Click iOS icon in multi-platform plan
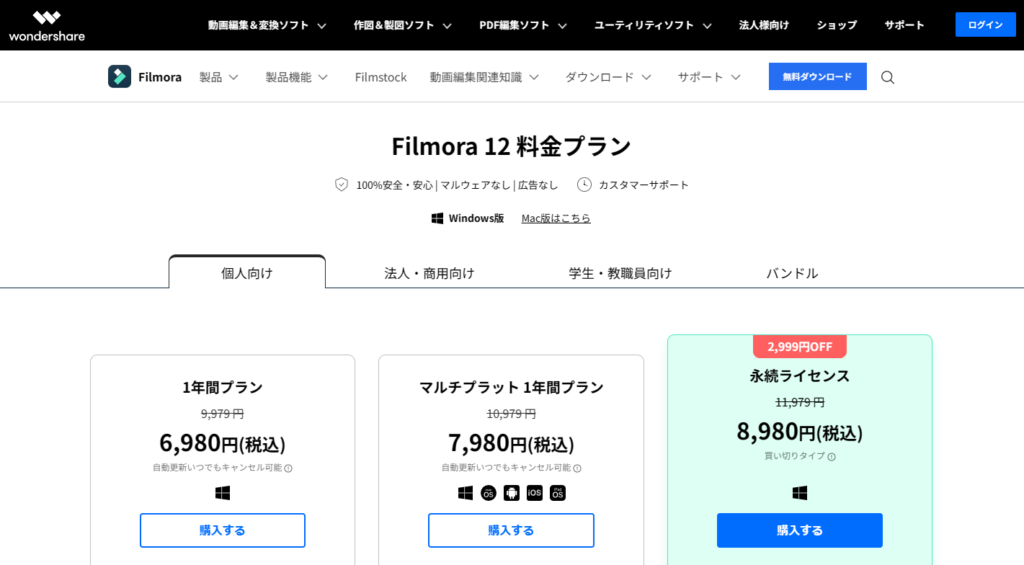Image resolution: width=1024 pixels, height=565 pixels. pyautogui.click(x=534, y=493)
